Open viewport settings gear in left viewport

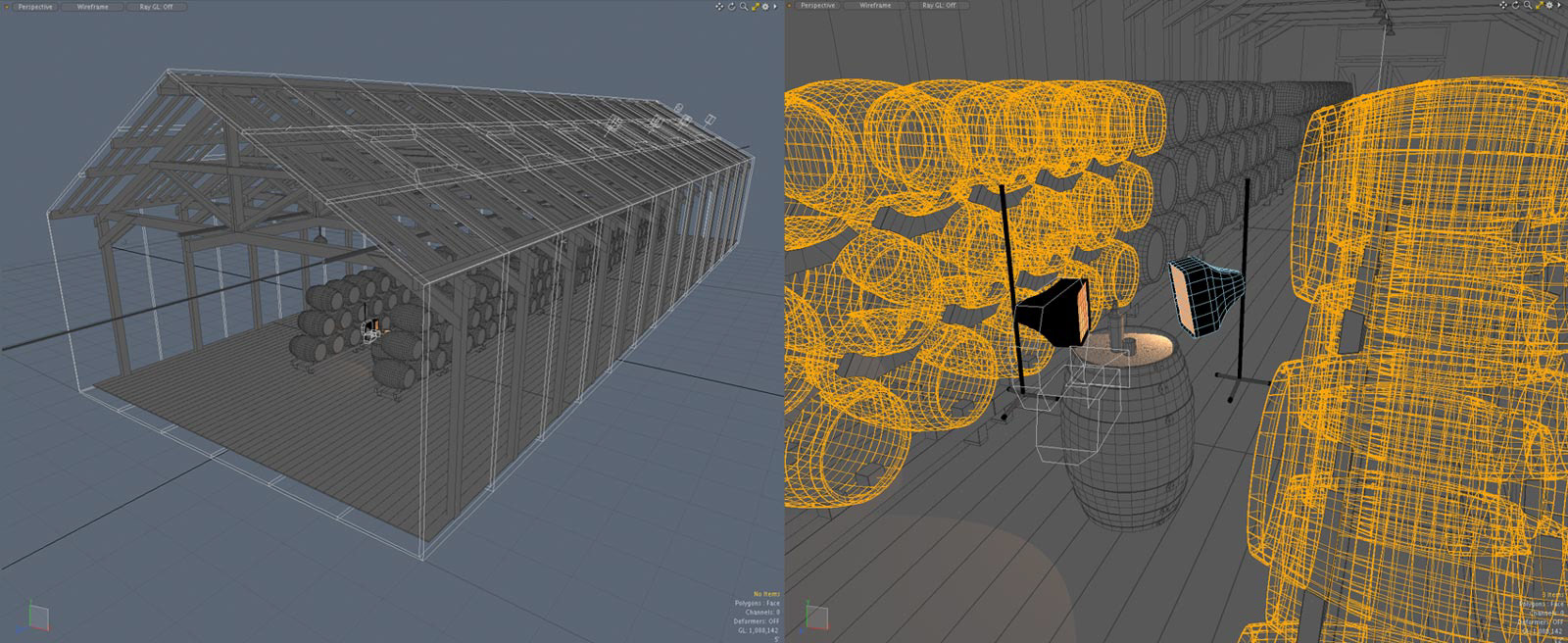pyautogui.click(x=765, y=6)
